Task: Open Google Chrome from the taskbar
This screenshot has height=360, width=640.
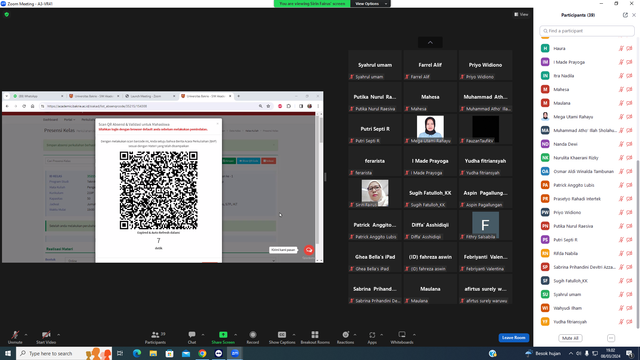Action: 202,353
